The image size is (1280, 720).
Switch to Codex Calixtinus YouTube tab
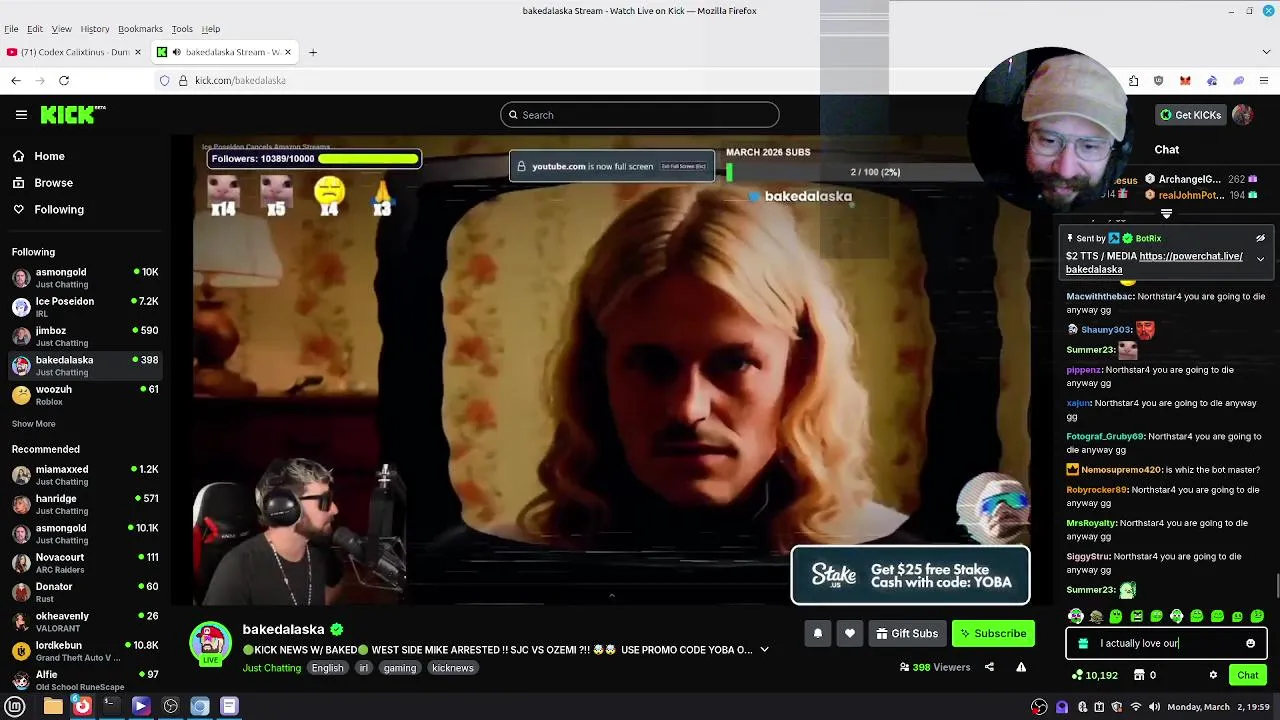(x=72, y=52)
